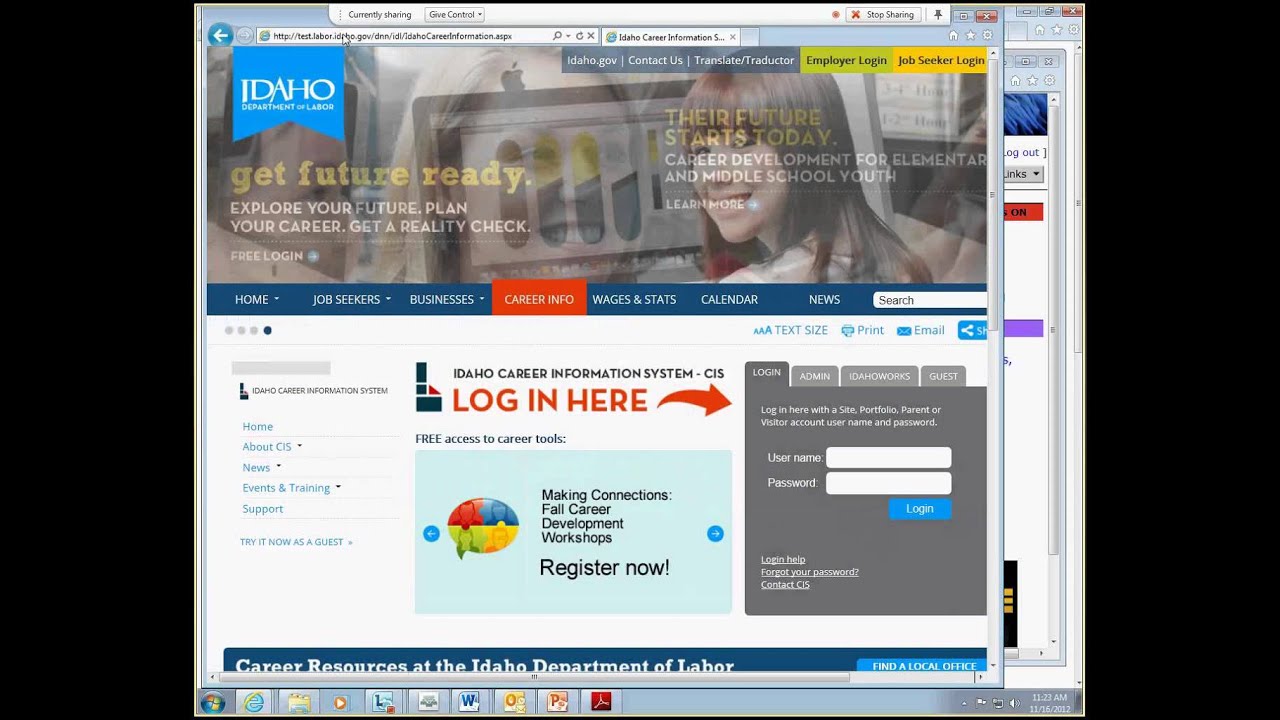Expand the BUSINESSES navigation menu
This screenshot has width=1280, height=720.
[x=447, y=299]
